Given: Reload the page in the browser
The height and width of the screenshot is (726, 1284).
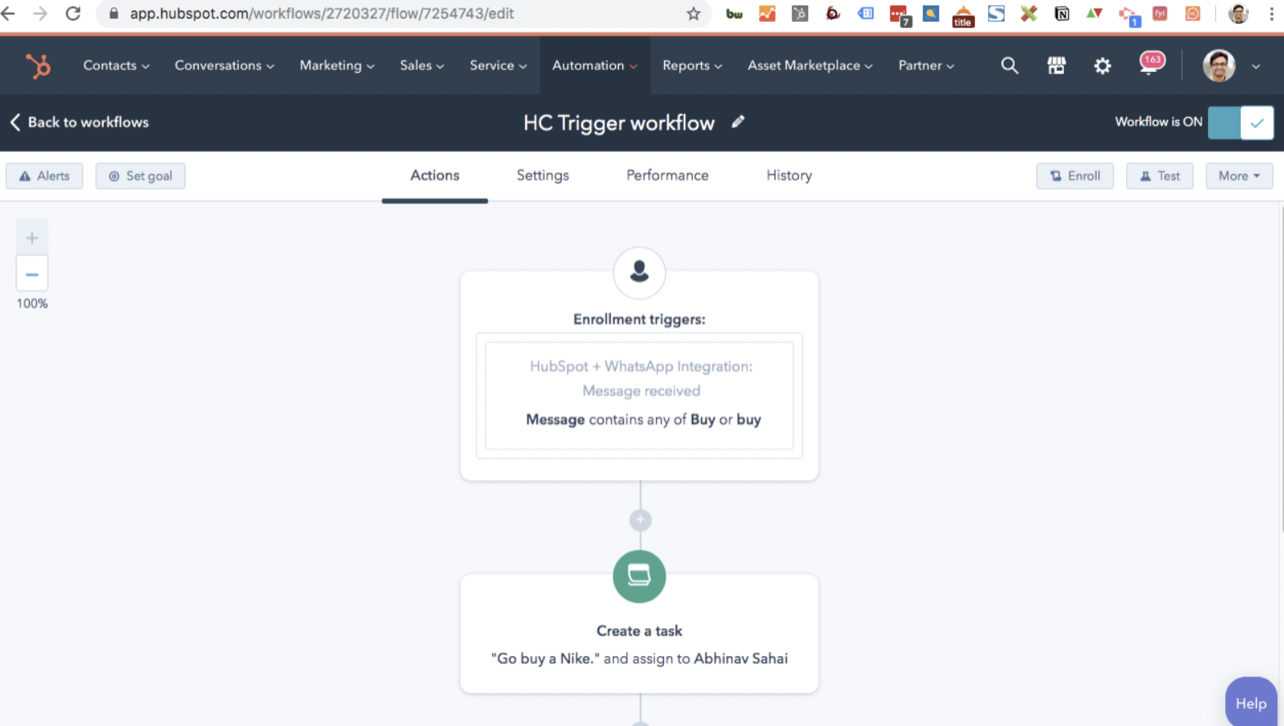Looking at the screenshot, I should pyautogui.click(x=73, y=14).
